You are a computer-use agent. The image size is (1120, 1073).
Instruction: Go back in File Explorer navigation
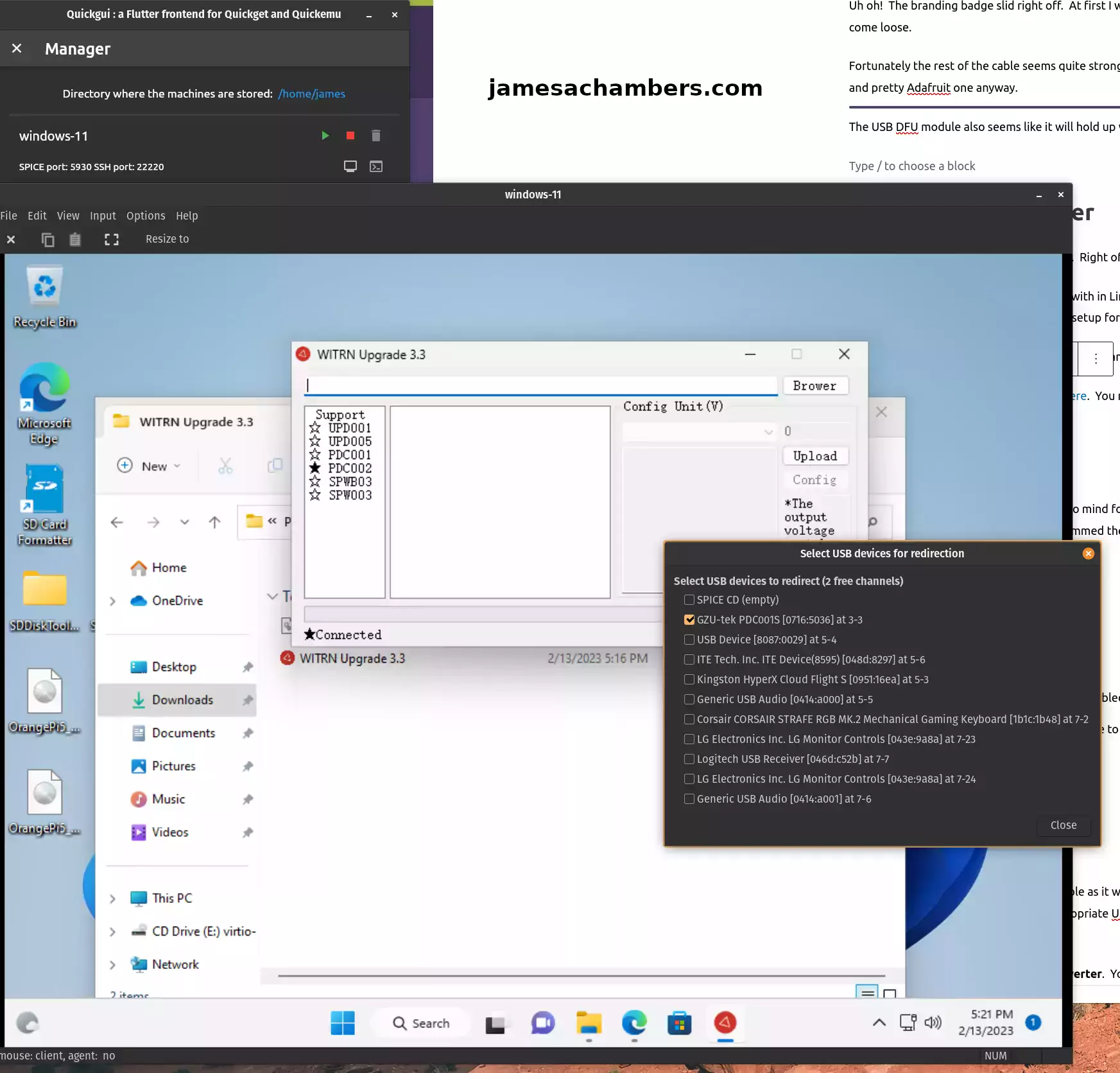117,522
